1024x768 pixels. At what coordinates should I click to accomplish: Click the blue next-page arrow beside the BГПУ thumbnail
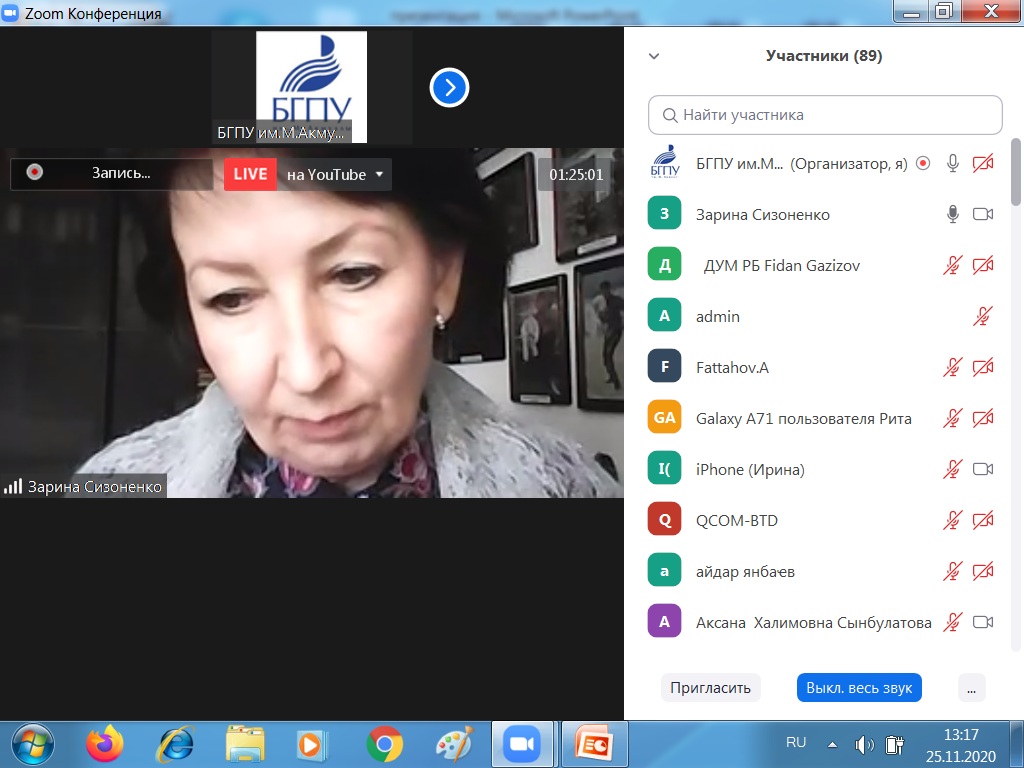[450, 88]
